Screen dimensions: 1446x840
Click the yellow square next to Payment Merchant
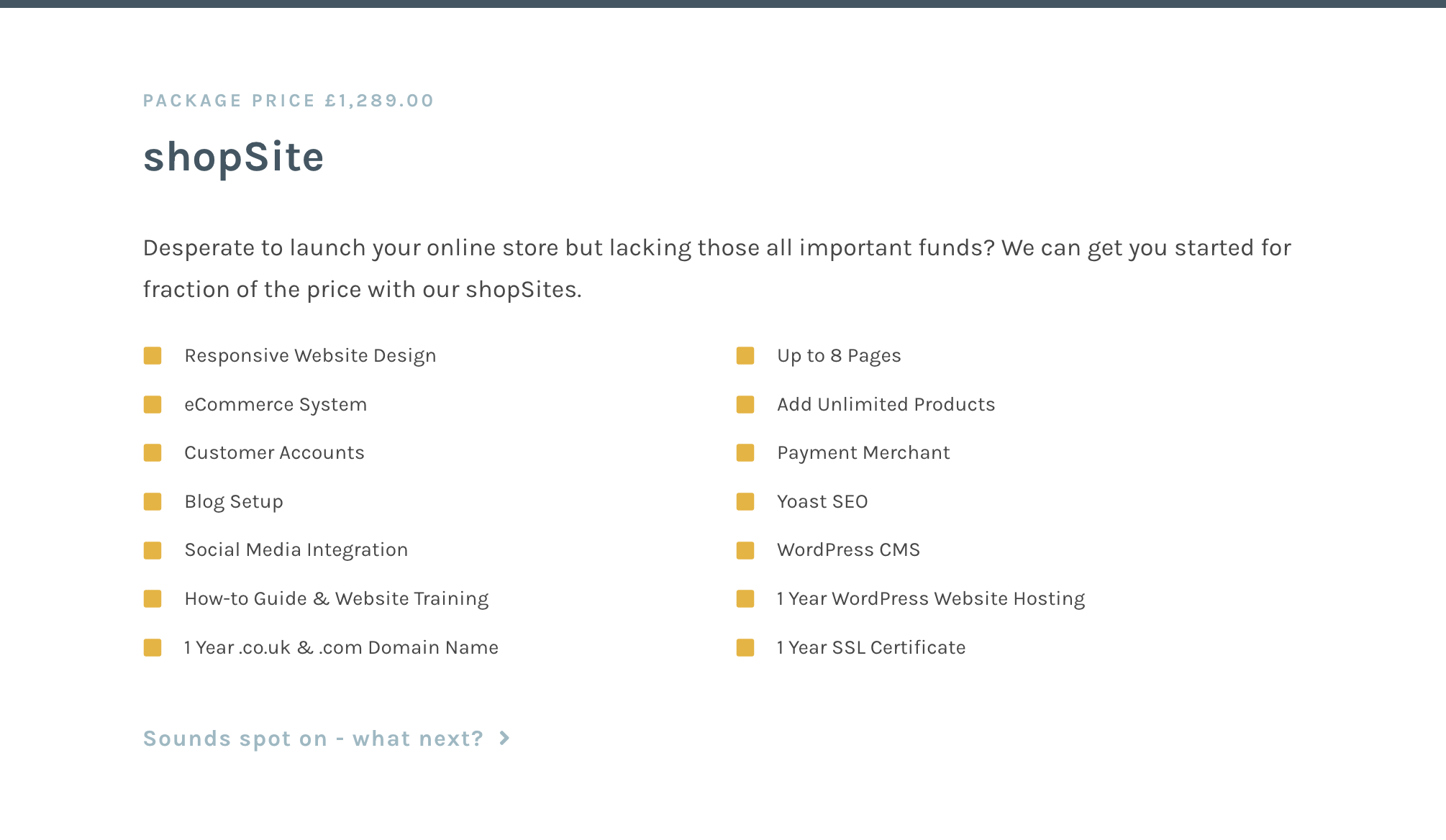(x=745, y=453)
